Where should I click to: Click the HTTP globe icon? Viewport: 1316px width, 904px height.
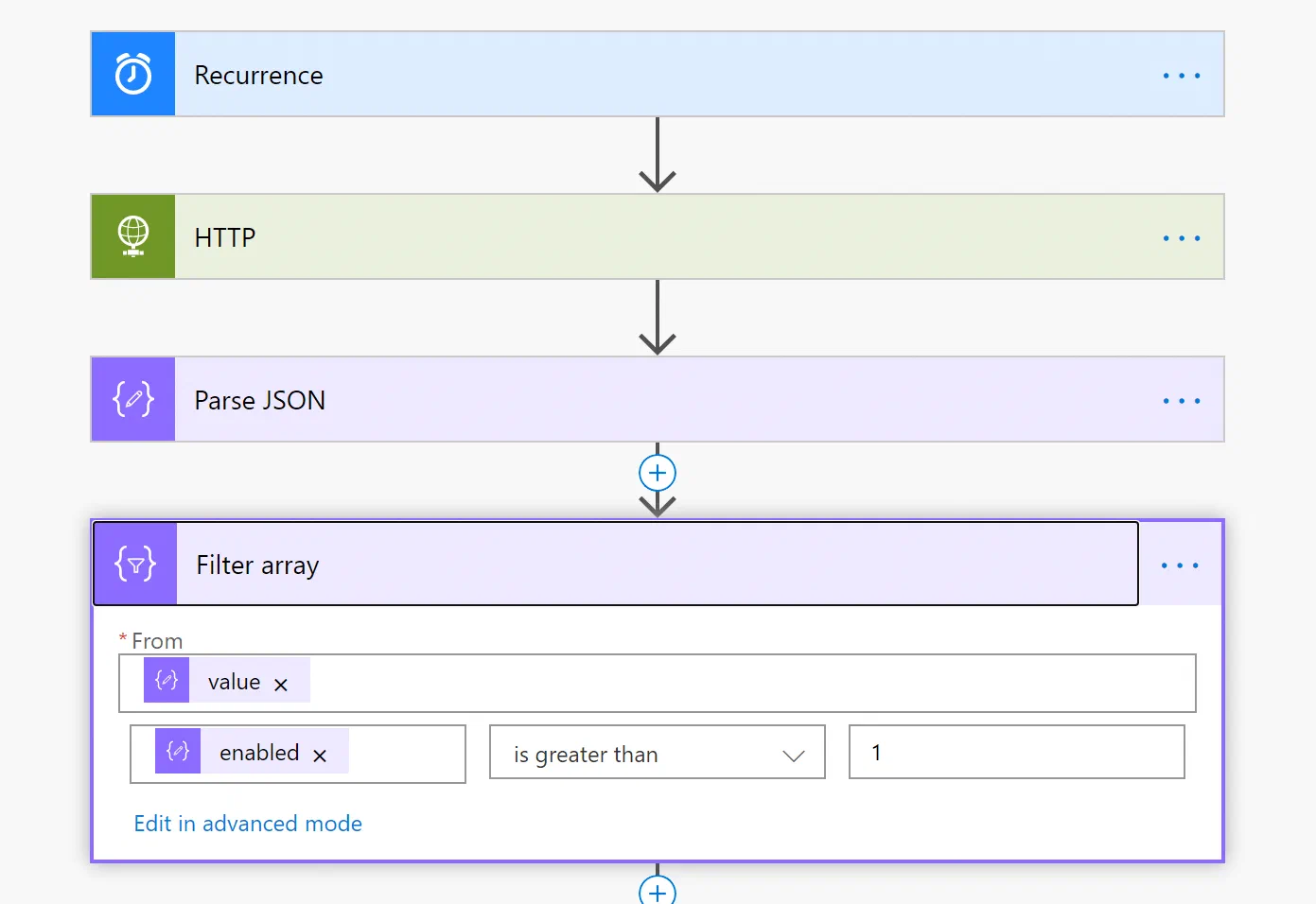tap(133, 236)
